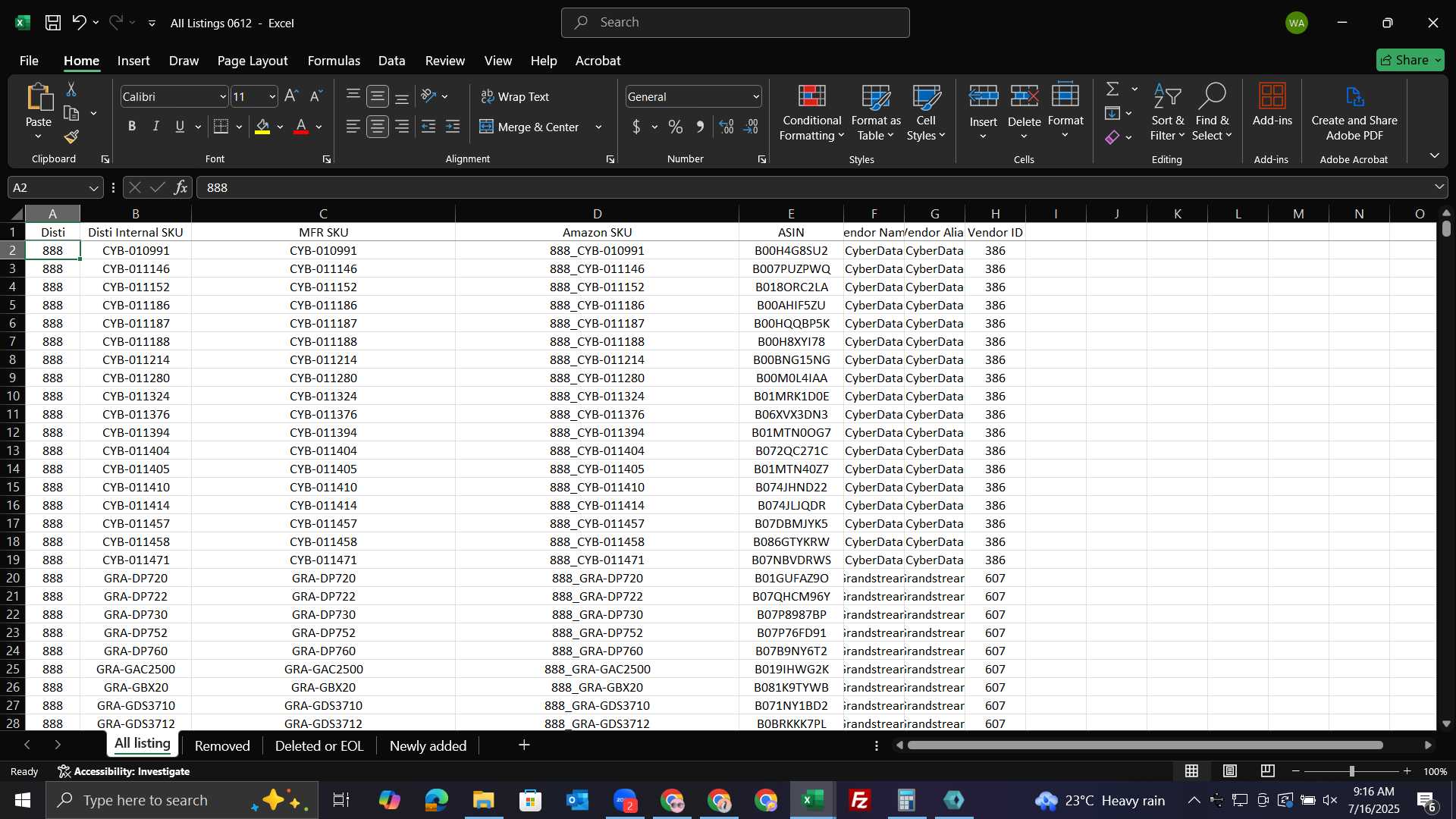
Task: Click the Fill down icon
Action: click(x=1112, y=114)
